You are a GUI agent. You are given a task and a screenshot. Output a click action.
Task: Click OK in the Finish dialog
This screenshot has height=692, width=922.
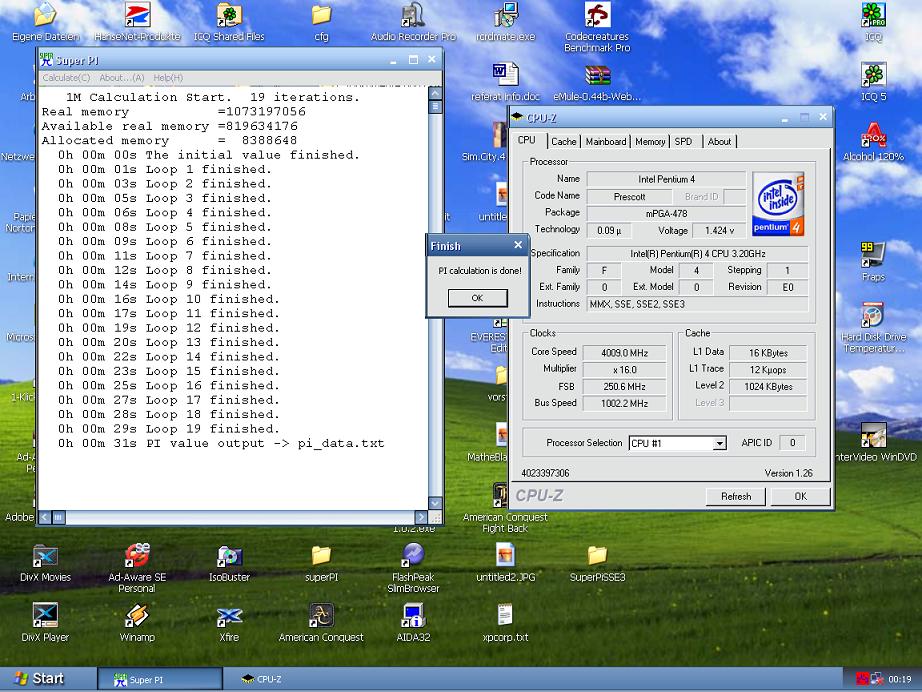477,298
